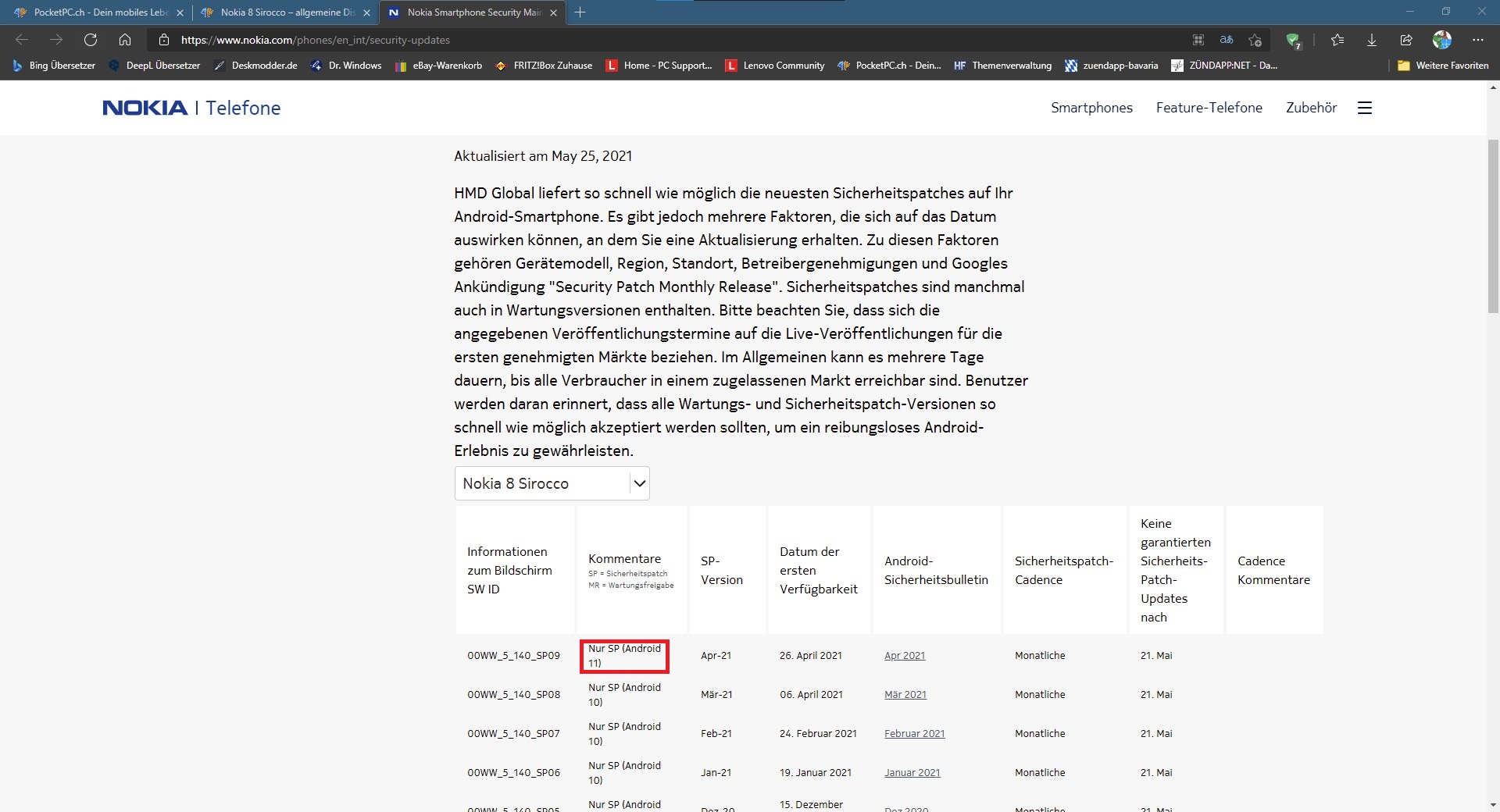Open Deskmodder.de bookmark
This screenshot has height=812, width=1500.
coord(255,66)
